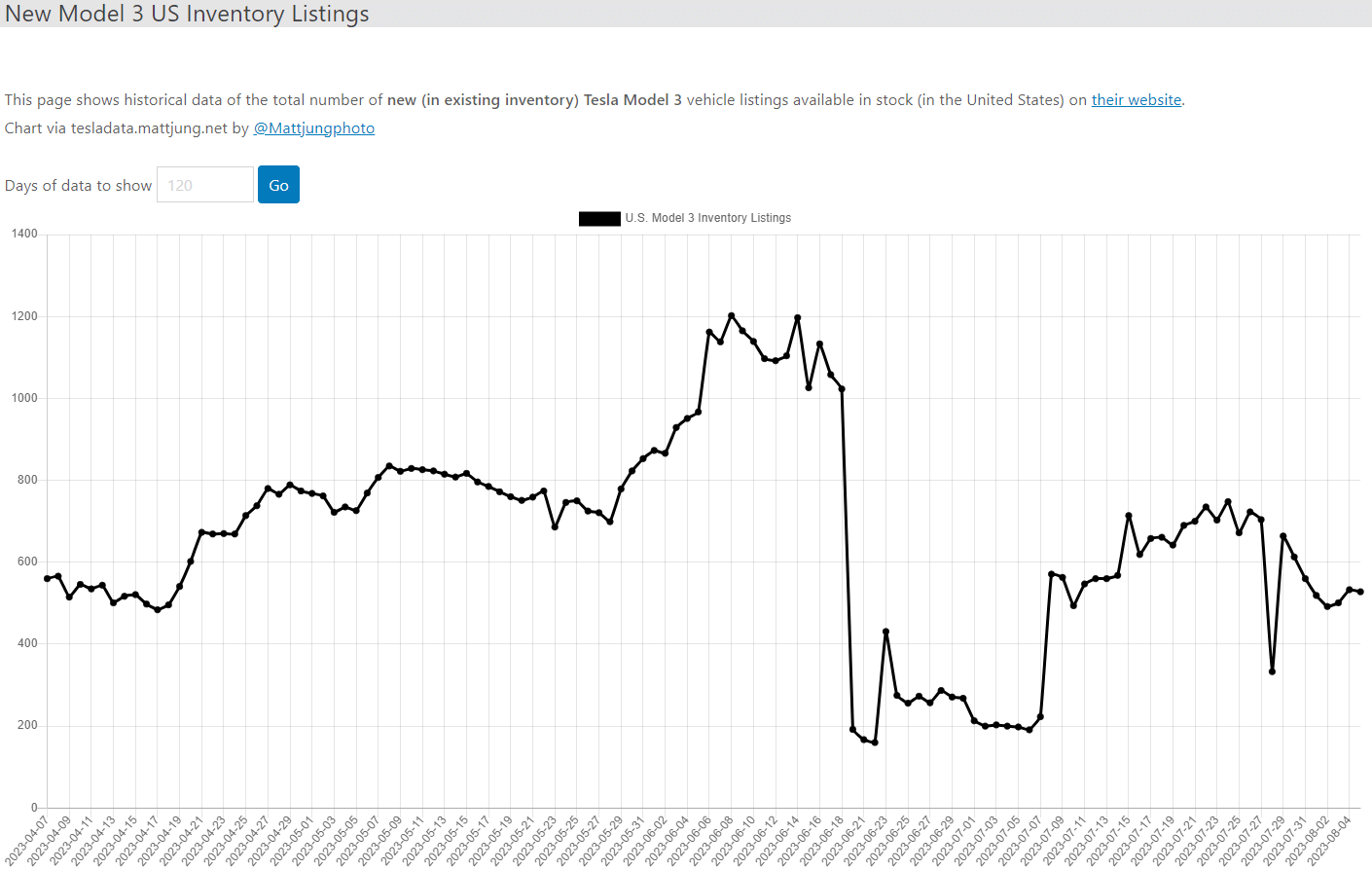The width and height of the screenshot is (1372, 870).
Task: Click the 1000 y-axis label
Action: pos(25,398)
